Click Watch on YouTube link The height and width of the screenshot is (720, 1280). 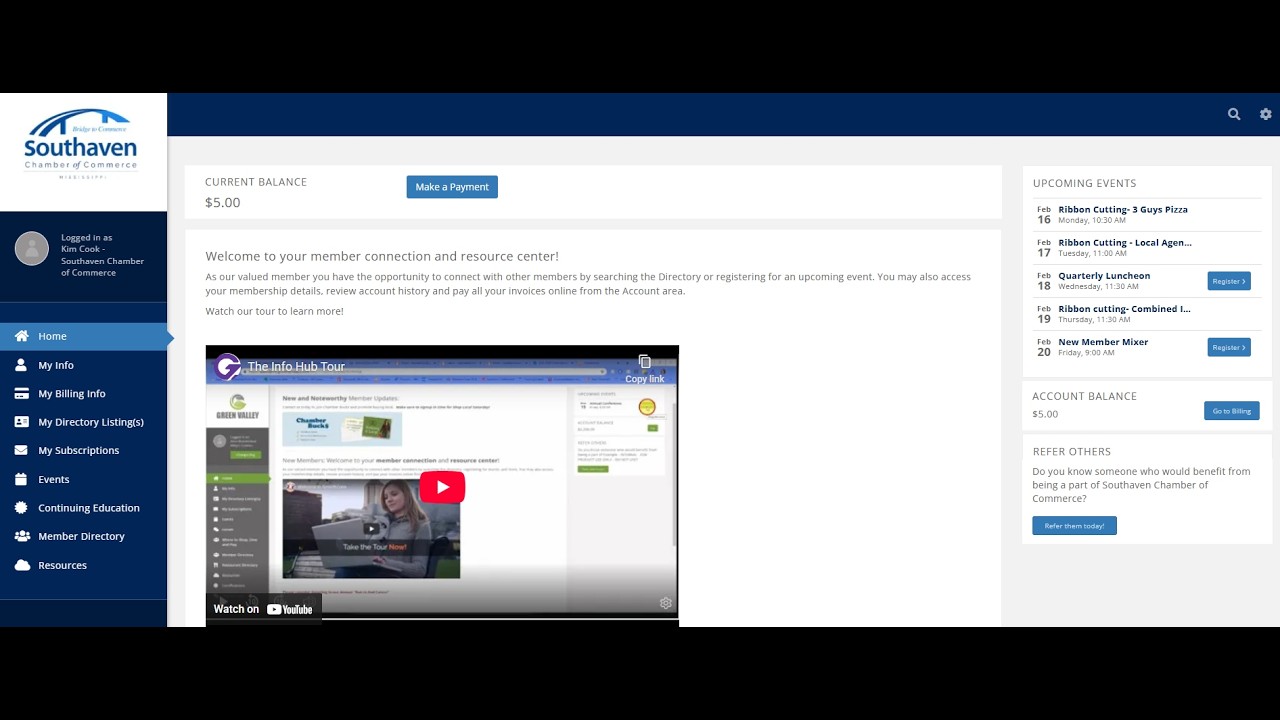(263, 609)
